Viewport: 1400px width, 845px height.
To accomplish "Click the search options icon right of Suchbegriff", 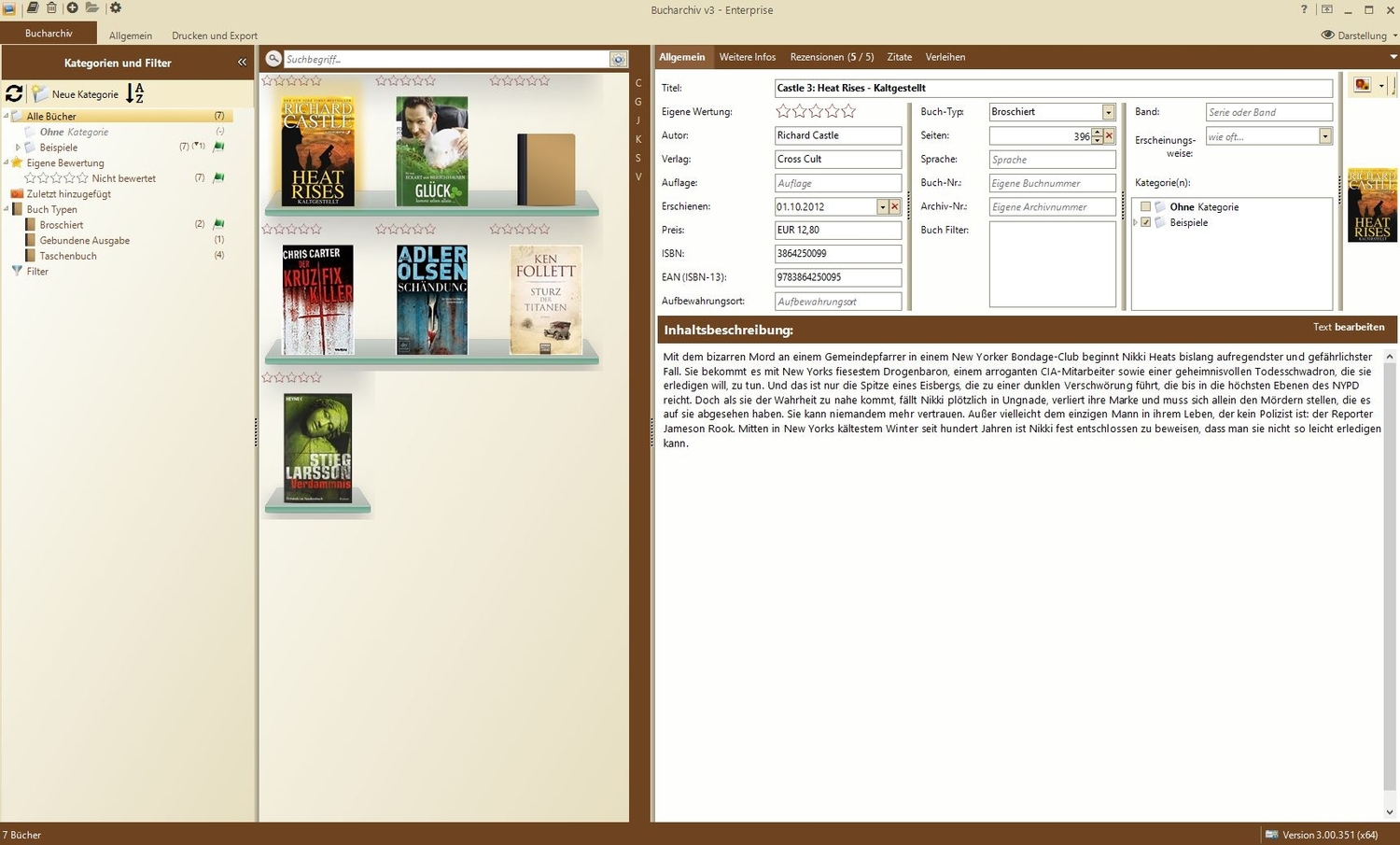I will point(618,59).
